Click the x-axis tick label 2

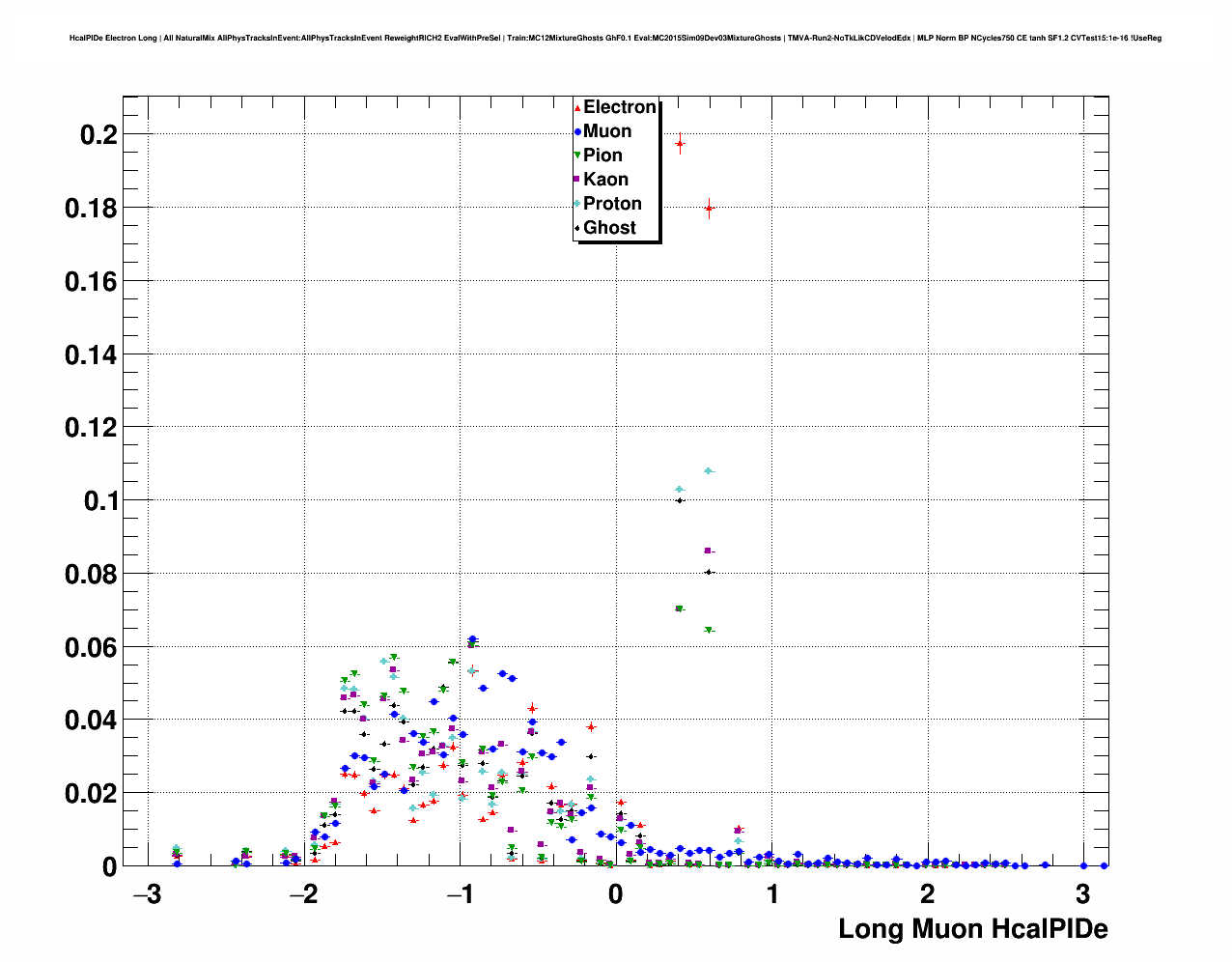[928, 893]
